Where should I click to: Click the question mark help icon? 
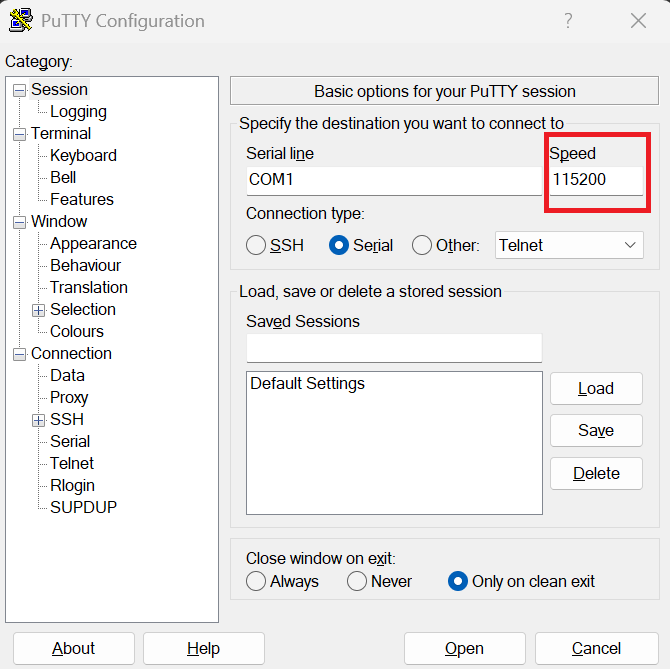pos(568,21)
